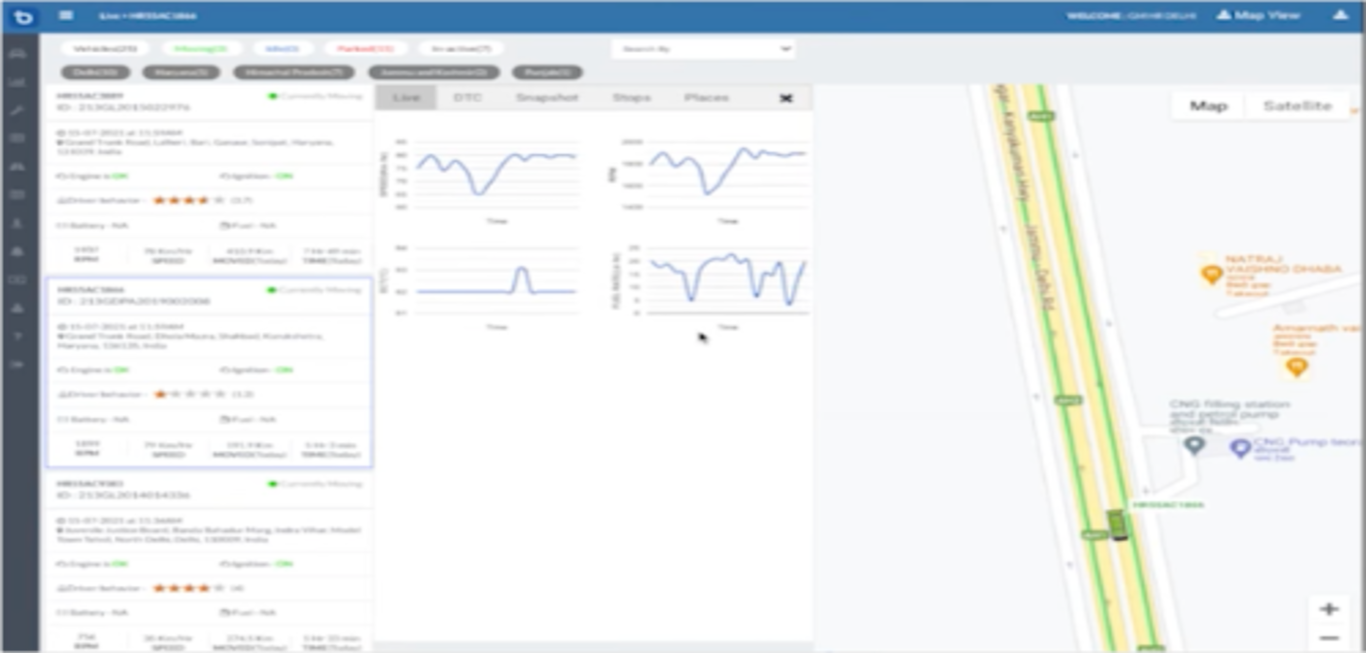Open the wrench icon in the sidebar
Viewport: 1366px width, 653px height.
point(17,109)
